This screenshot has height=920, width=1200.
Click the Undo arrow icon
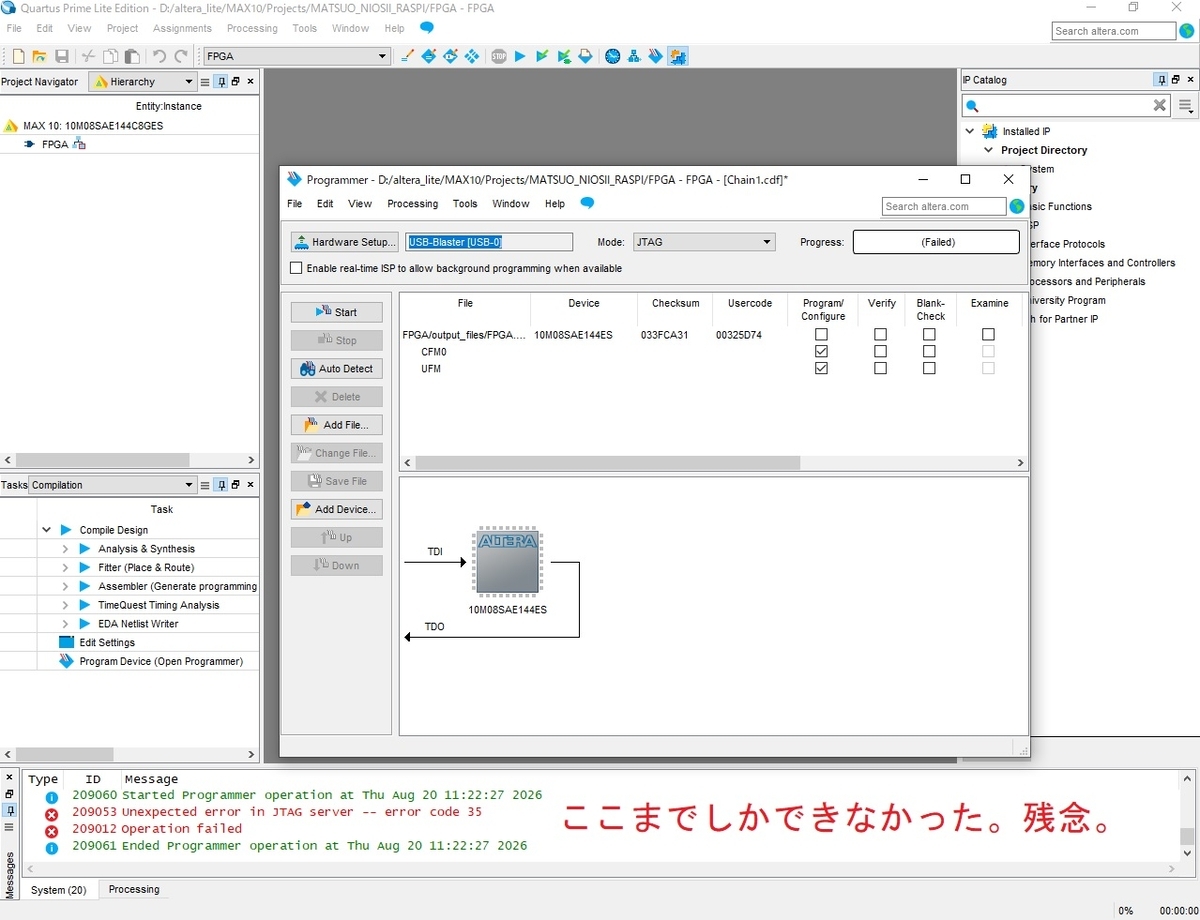tap(159, 56)
